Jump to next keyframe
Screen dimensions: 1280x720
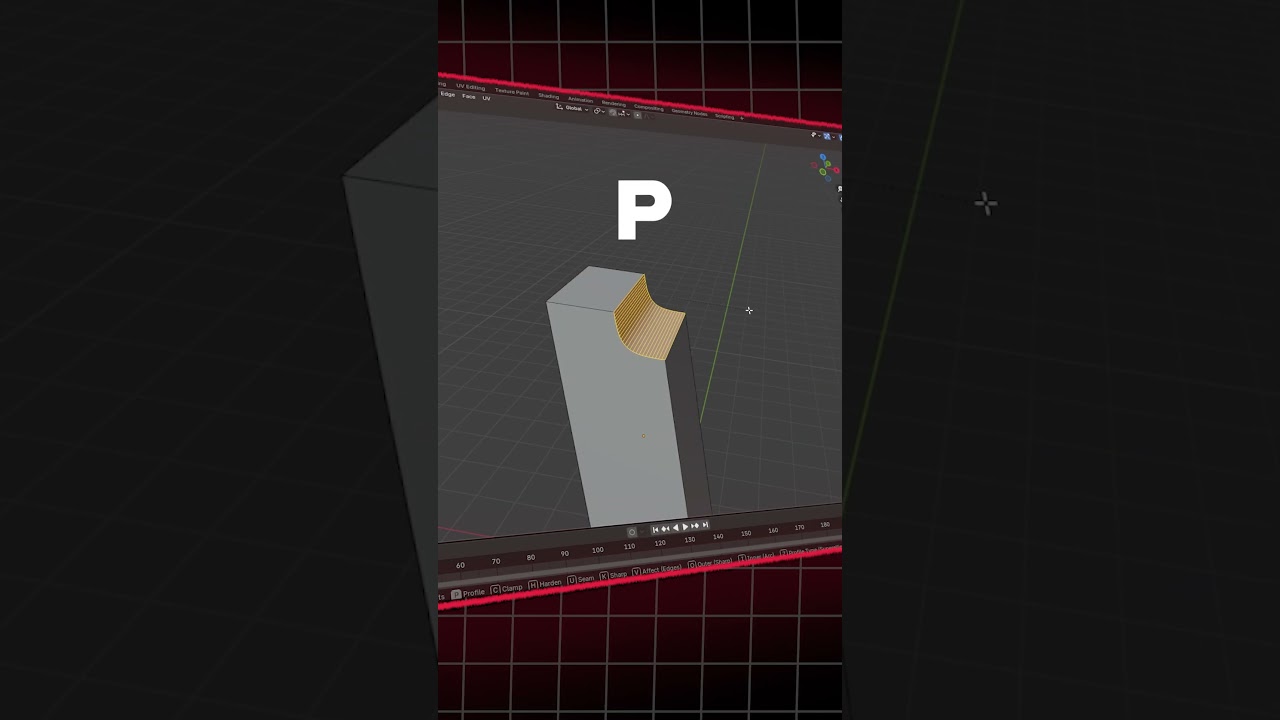pos(695,525)
